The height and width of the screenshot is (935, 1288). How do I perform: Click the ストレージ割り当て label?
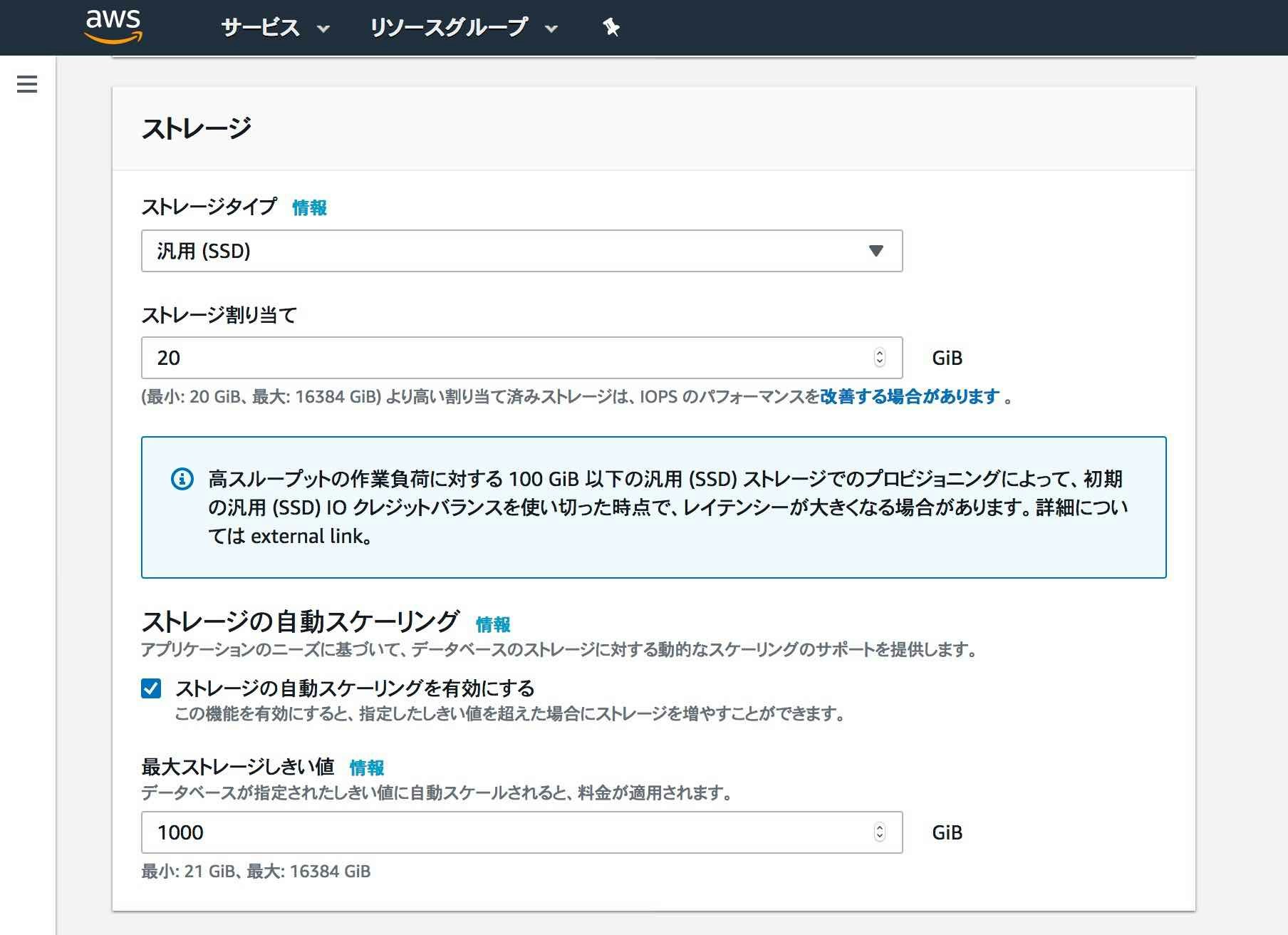[x=219, y=315]
